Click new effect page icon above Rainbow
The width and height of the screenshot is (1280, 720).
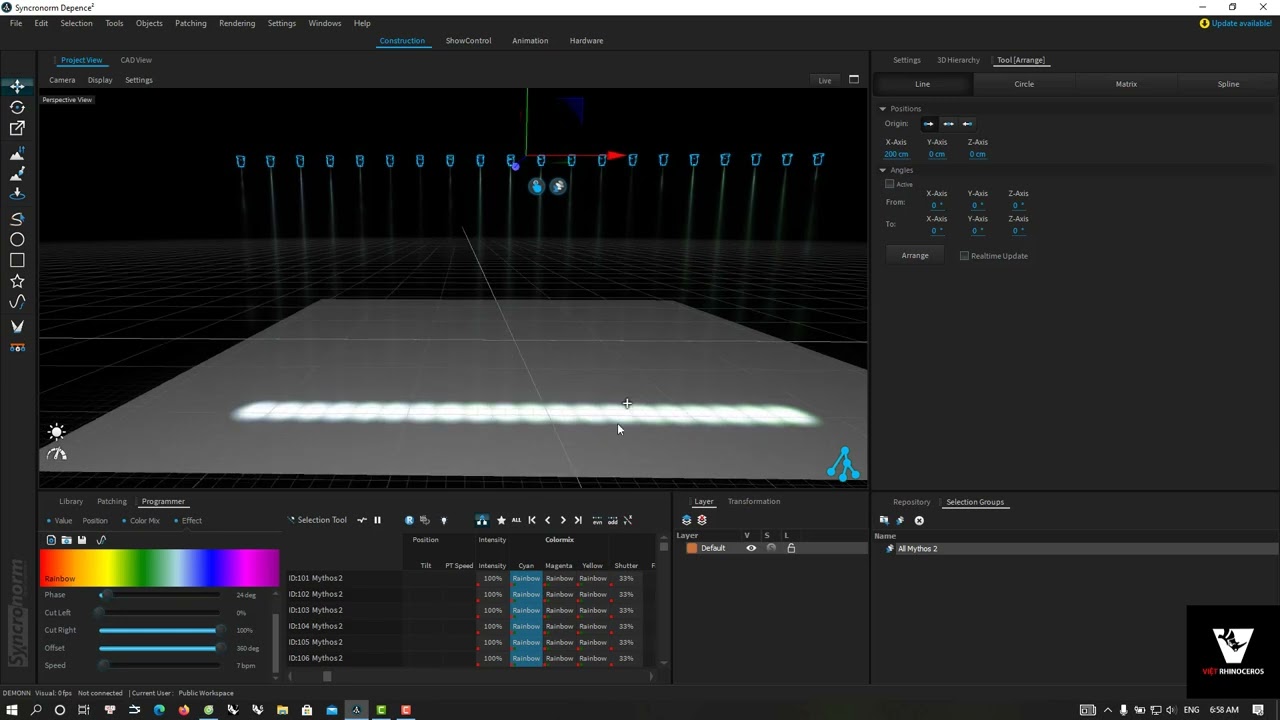coord(51,540)
